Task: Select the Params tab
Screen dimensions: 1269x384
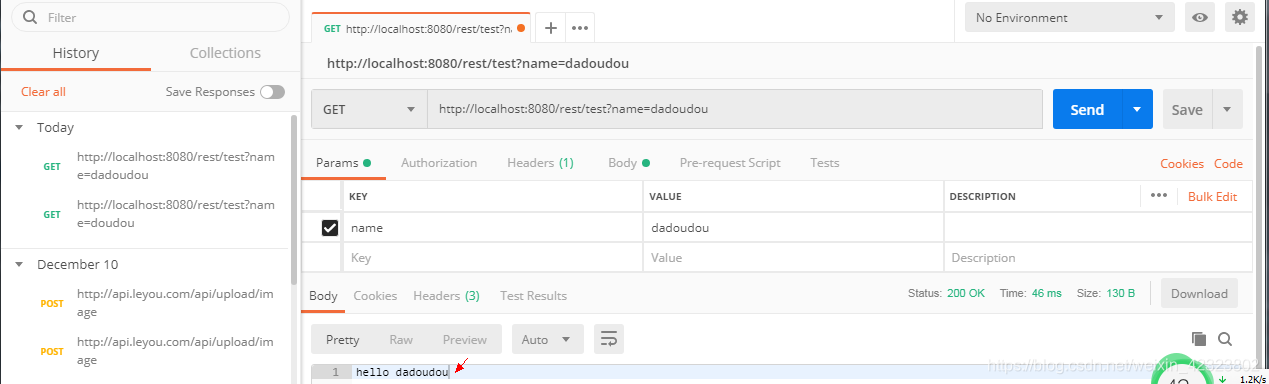Action: click(343, 162)
